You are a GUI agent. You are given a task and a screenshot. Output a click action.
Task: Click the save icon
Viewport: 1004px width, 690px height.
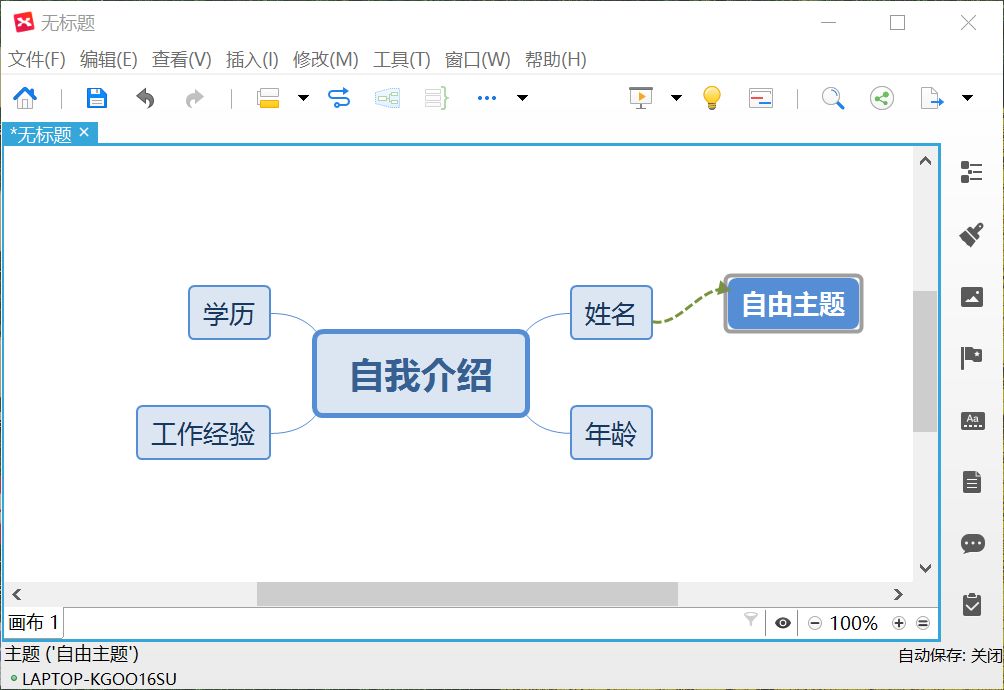point(95,97)
